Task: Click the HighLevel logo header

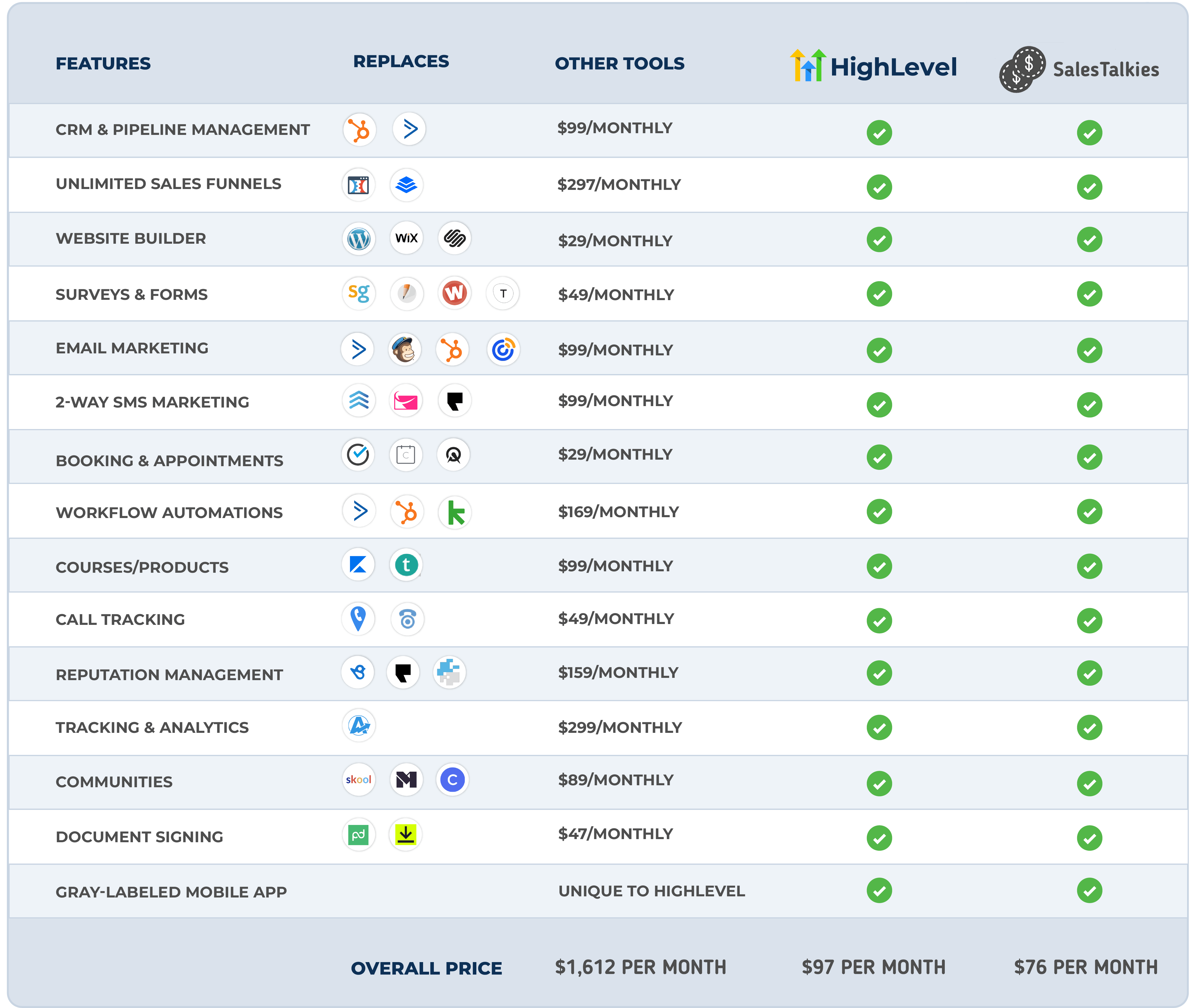Action: pyautogui.click(x=873, y=66)
